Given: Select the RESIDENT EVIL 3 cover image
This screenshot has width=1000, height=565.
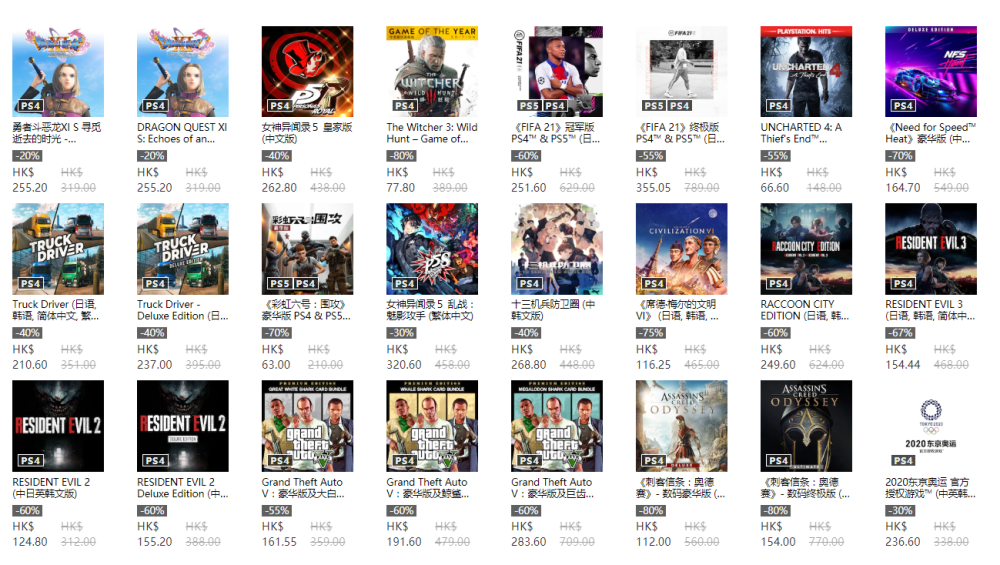Looking at the screenshot, I should tap(930, 249).
